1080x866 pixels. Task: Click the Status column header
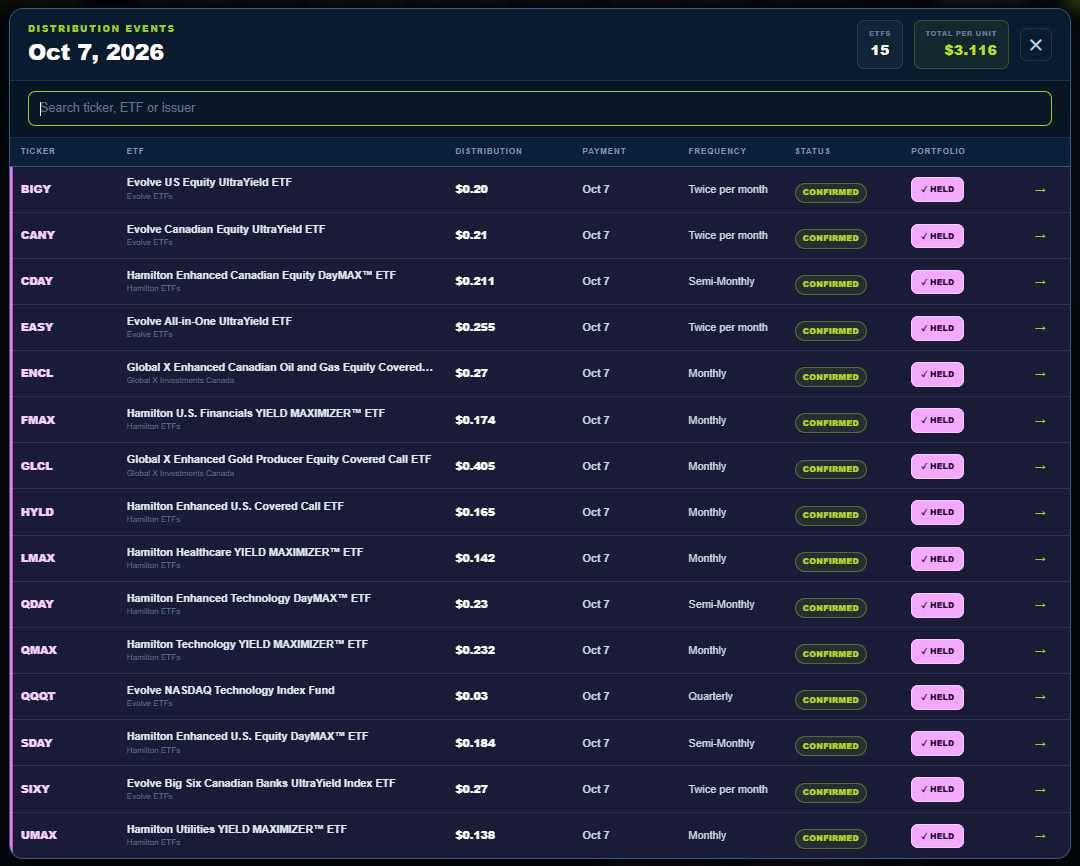click(813, 151)
